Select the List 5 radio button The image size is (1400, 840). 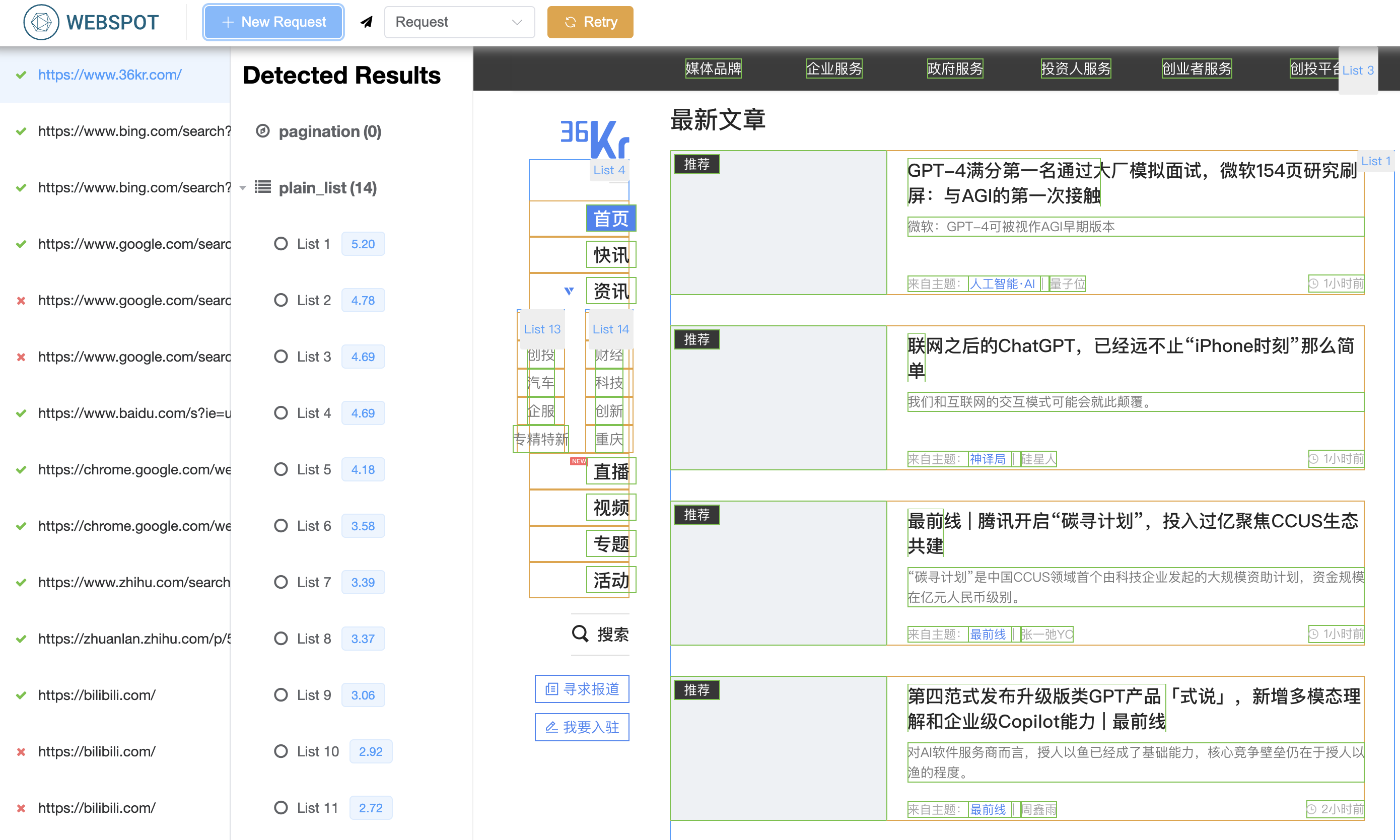pos(281,469)
